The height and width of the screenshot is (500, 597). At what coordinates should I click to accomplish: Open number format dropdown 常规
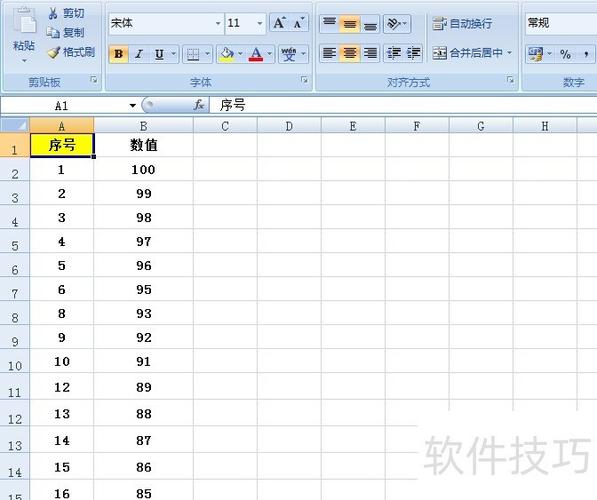[x=560, y=23]
